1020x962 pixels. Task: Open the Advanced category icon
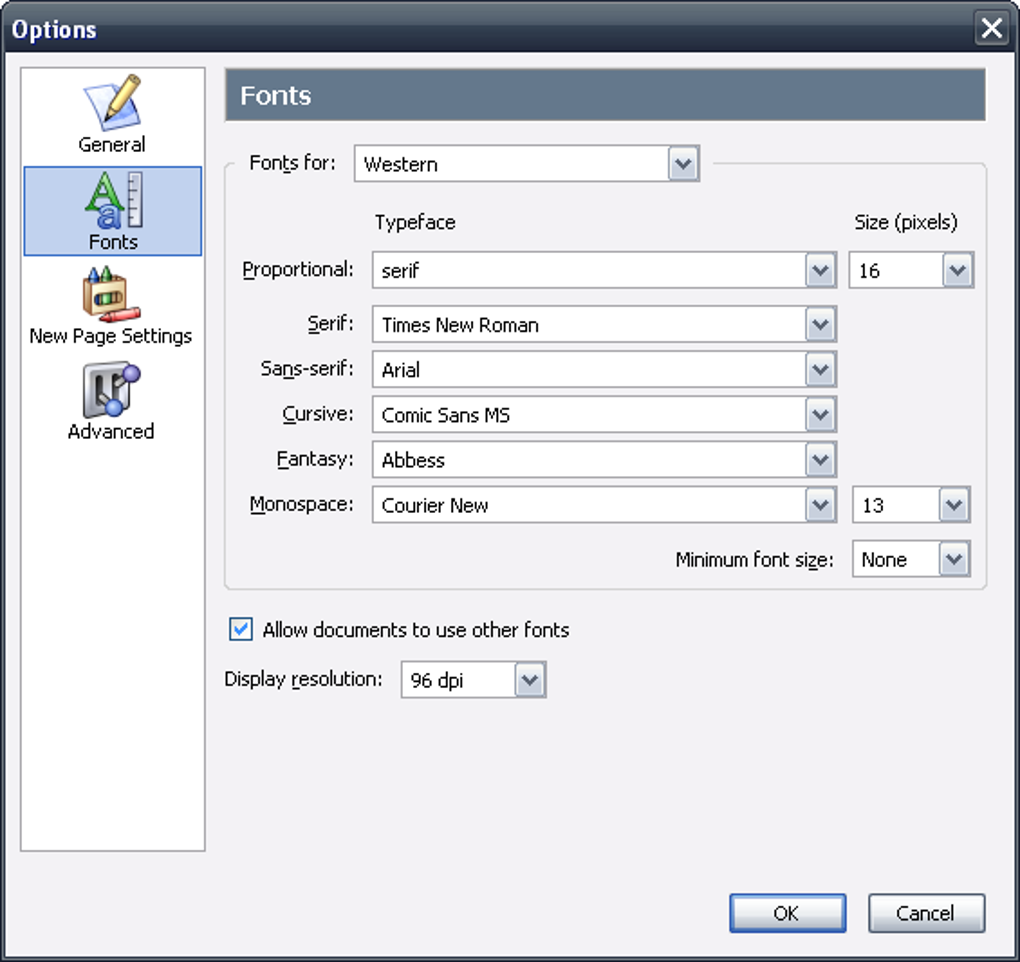pyautogui.click(x=111, y=402)
